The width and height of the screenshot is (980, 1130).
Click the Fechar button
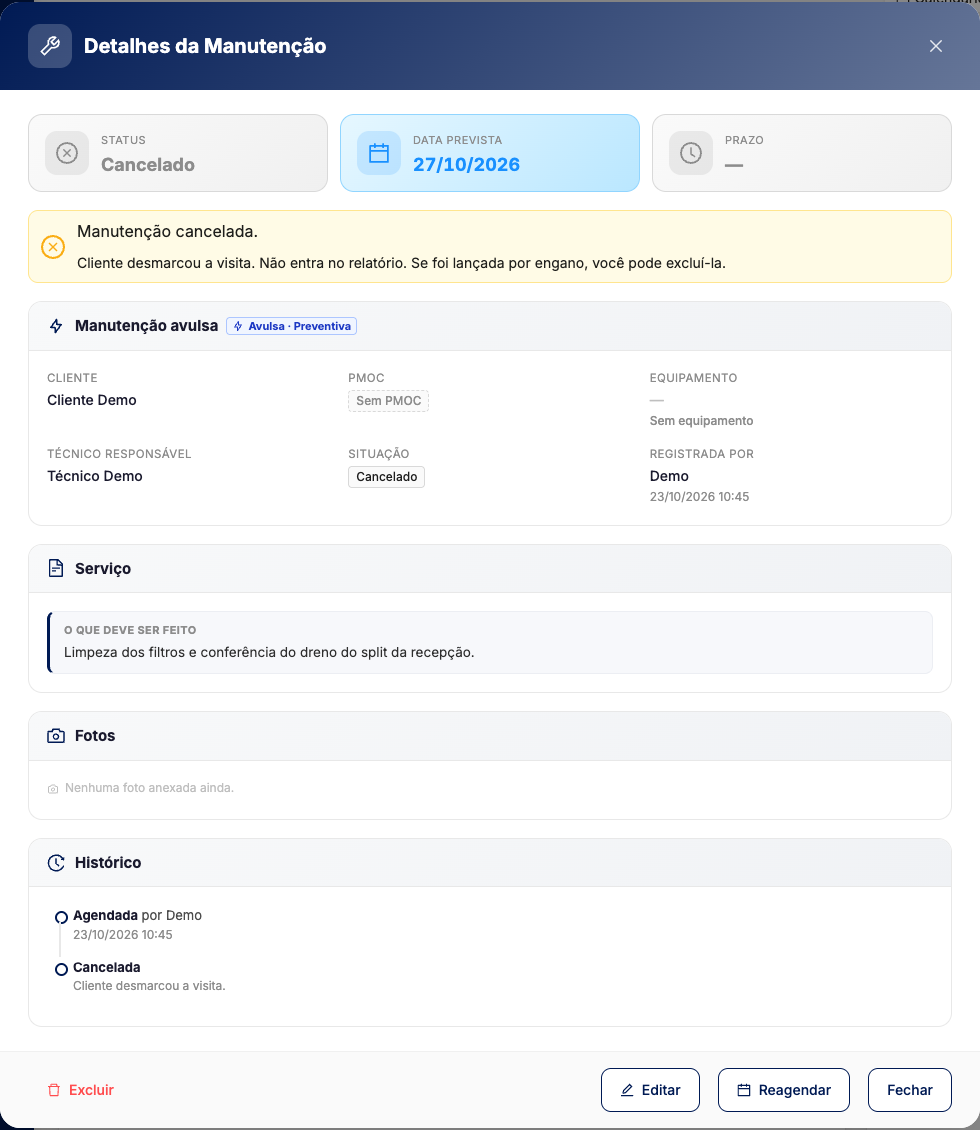[x=909, y=1090]
